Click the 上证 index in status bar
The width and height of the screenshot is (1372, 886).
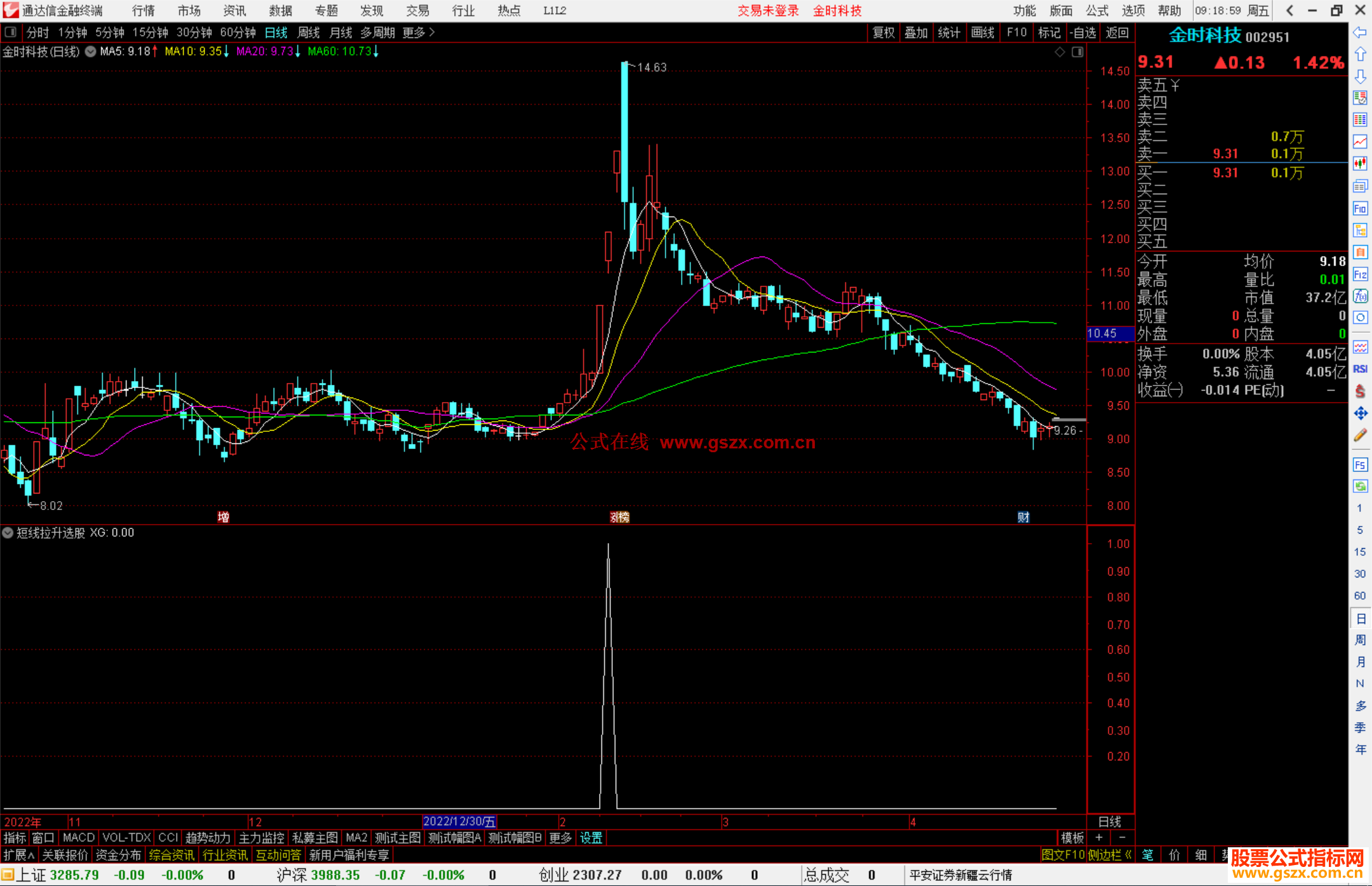click(x=31, y=875)
